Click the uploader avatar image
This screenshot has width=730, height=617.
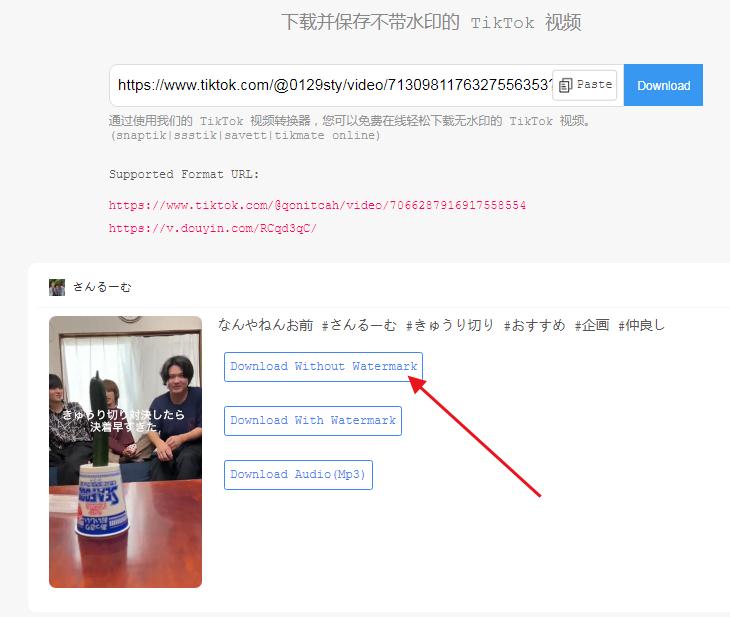click(x=57, y=287)
